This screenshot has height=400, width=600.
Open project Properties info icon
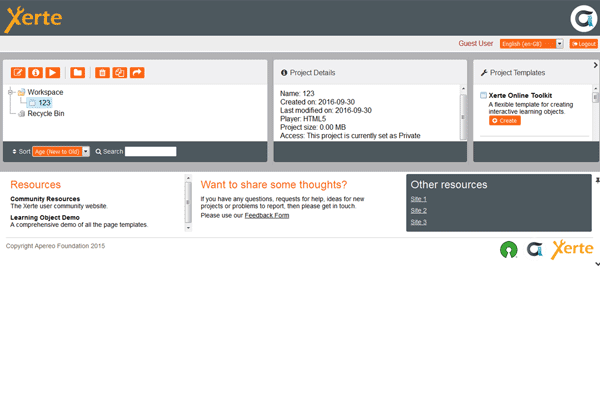click(x=35, y=73)
